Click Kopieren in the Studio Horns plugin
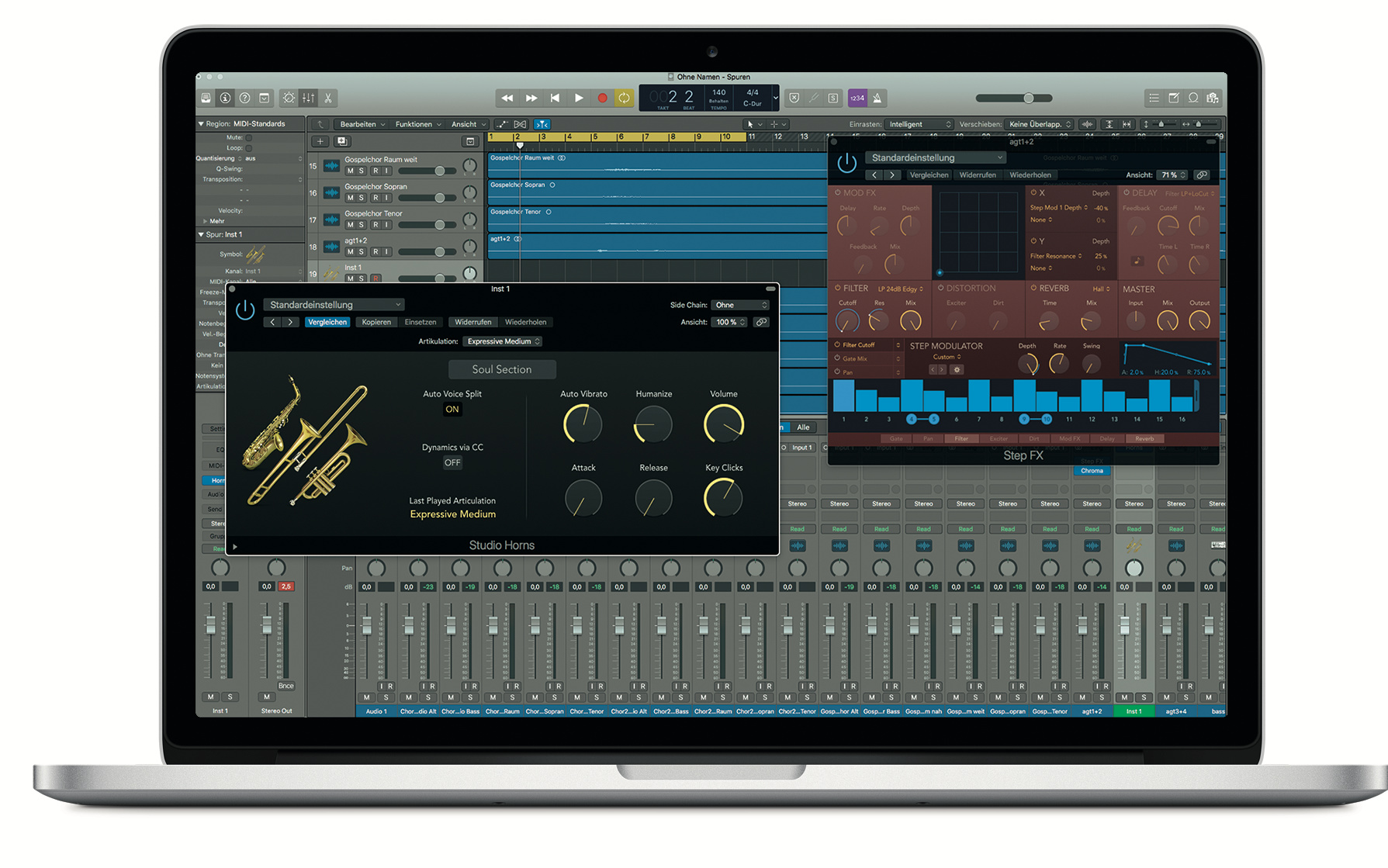This screenshot has height=868, width=1388. [376, 322]
